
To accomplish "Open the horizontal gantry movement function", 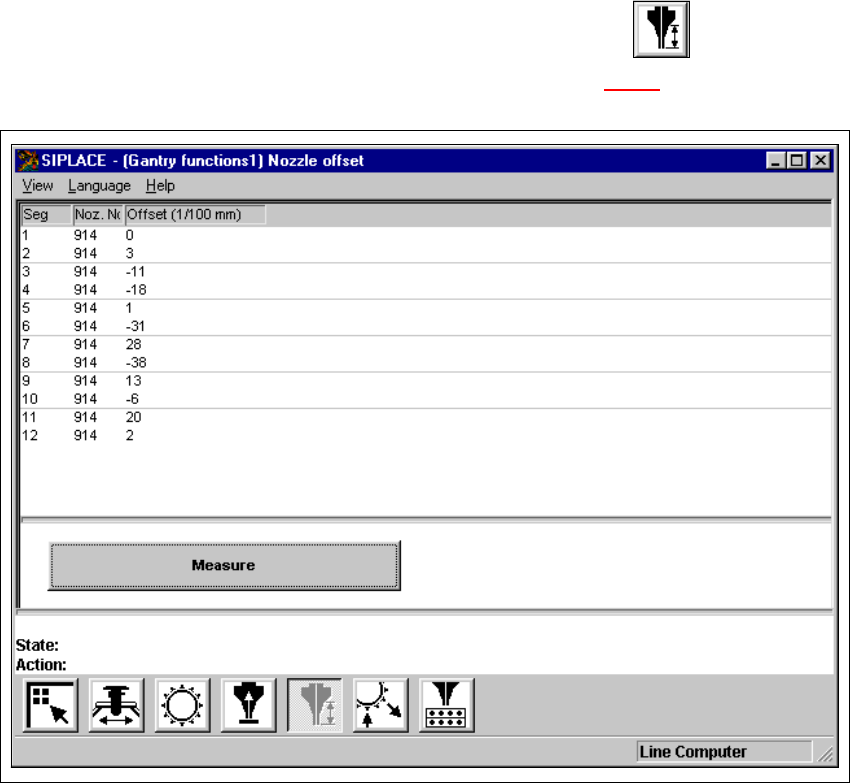I will pos(117,705).
